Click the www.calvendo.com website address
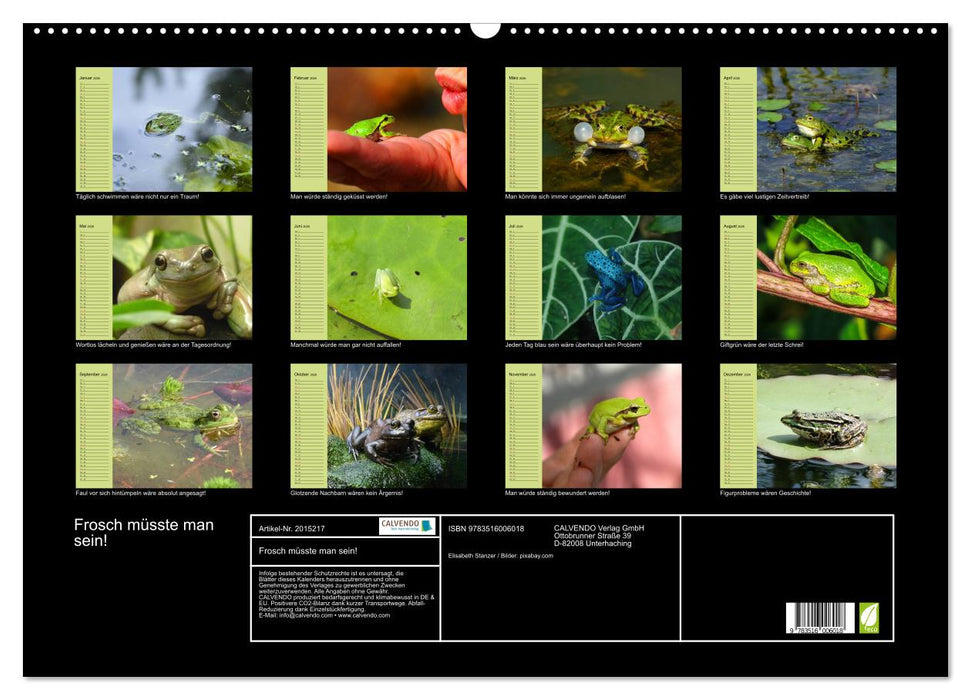The width and height of the screenshot is (971, 700). 364,616
